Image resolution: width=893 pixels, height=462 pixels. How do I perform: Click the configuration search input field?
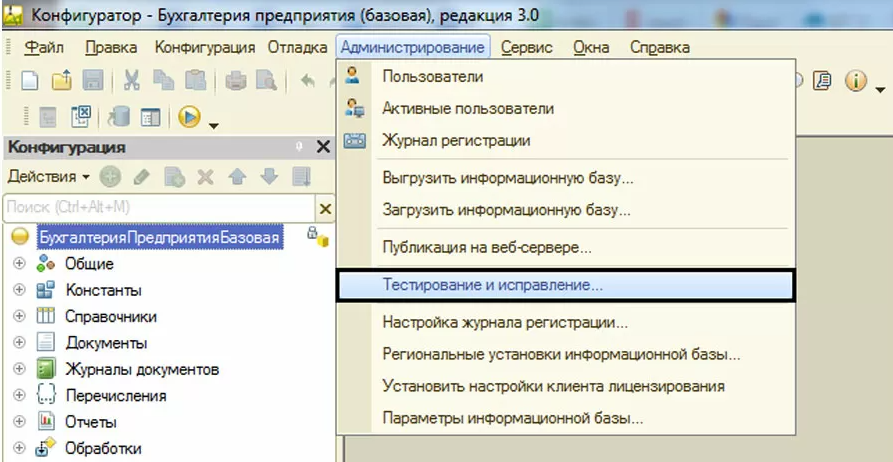[x=158, y=207]
